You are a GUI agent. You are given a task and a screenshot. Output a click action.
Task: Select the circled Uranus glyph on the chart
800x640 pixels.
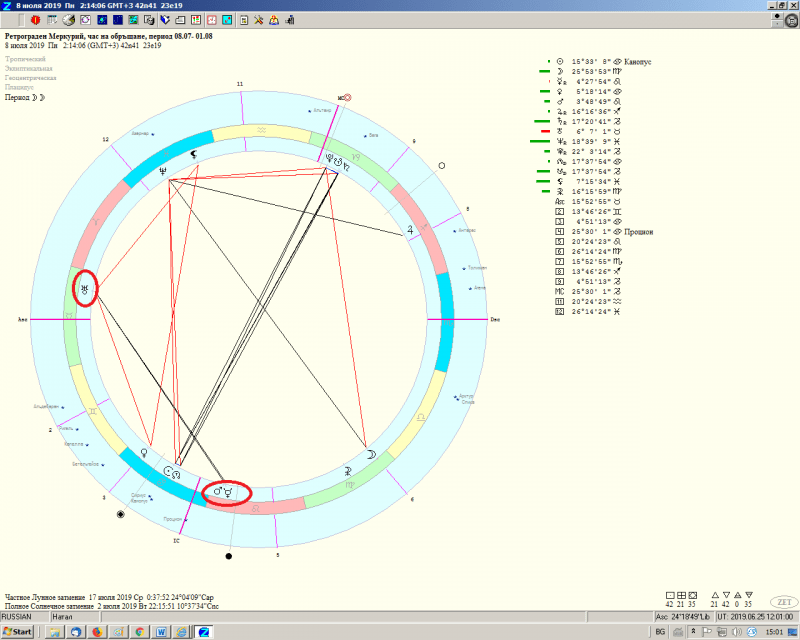coord(86,290)
